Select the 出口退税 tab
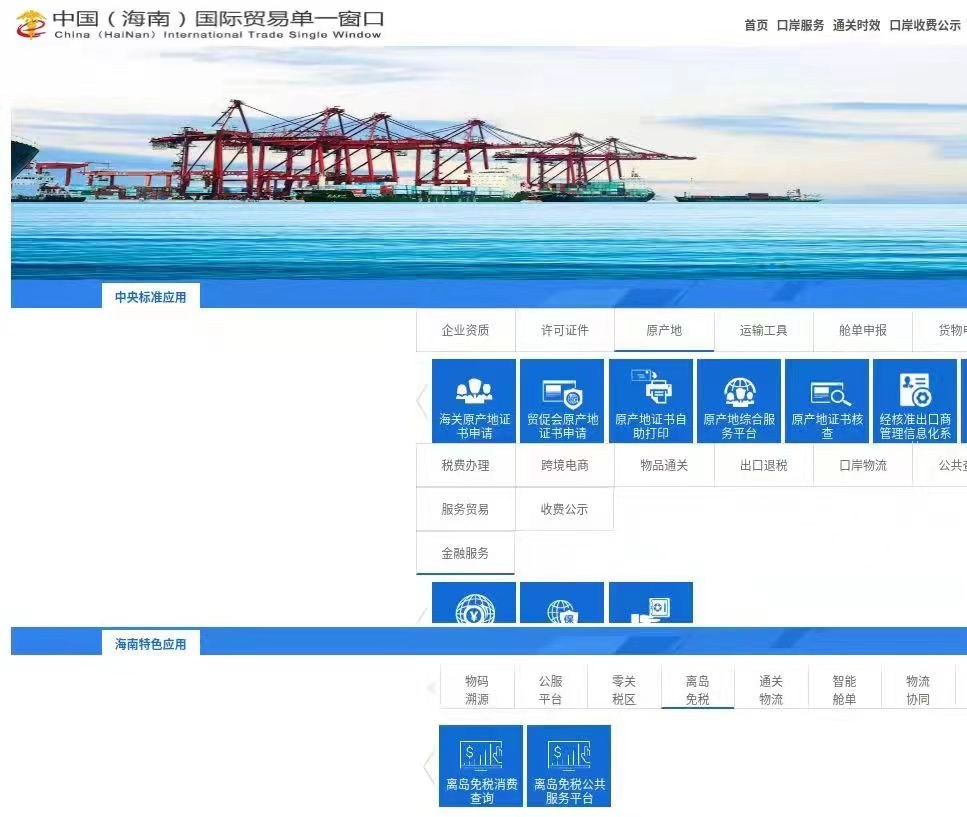Image resolution: width=967 pixels, height=817 pixels. click(x=763, y=466)
